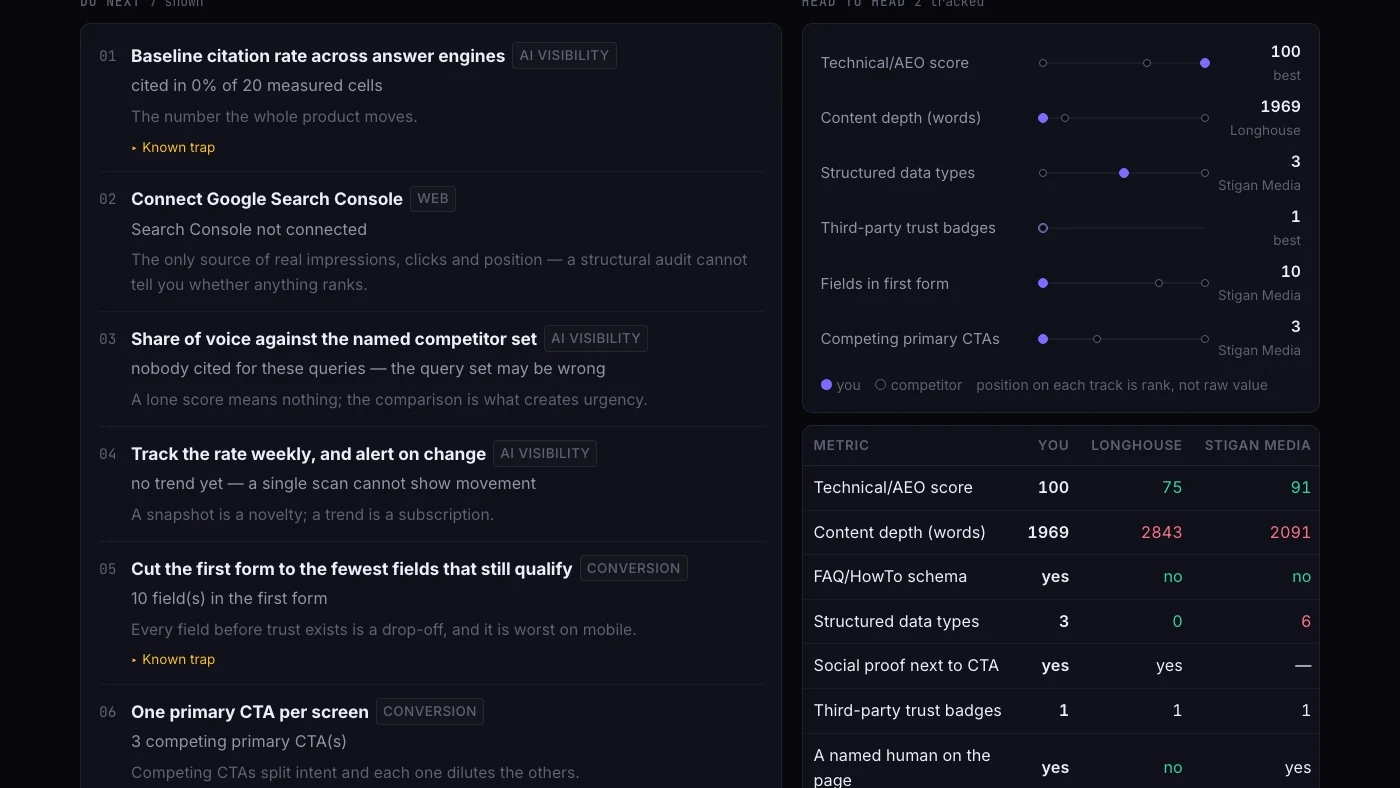Click Longhouse value 2843 in Content depth row
The height and width of the screenshot is (788, 1400).
[x=1162, y=532]
